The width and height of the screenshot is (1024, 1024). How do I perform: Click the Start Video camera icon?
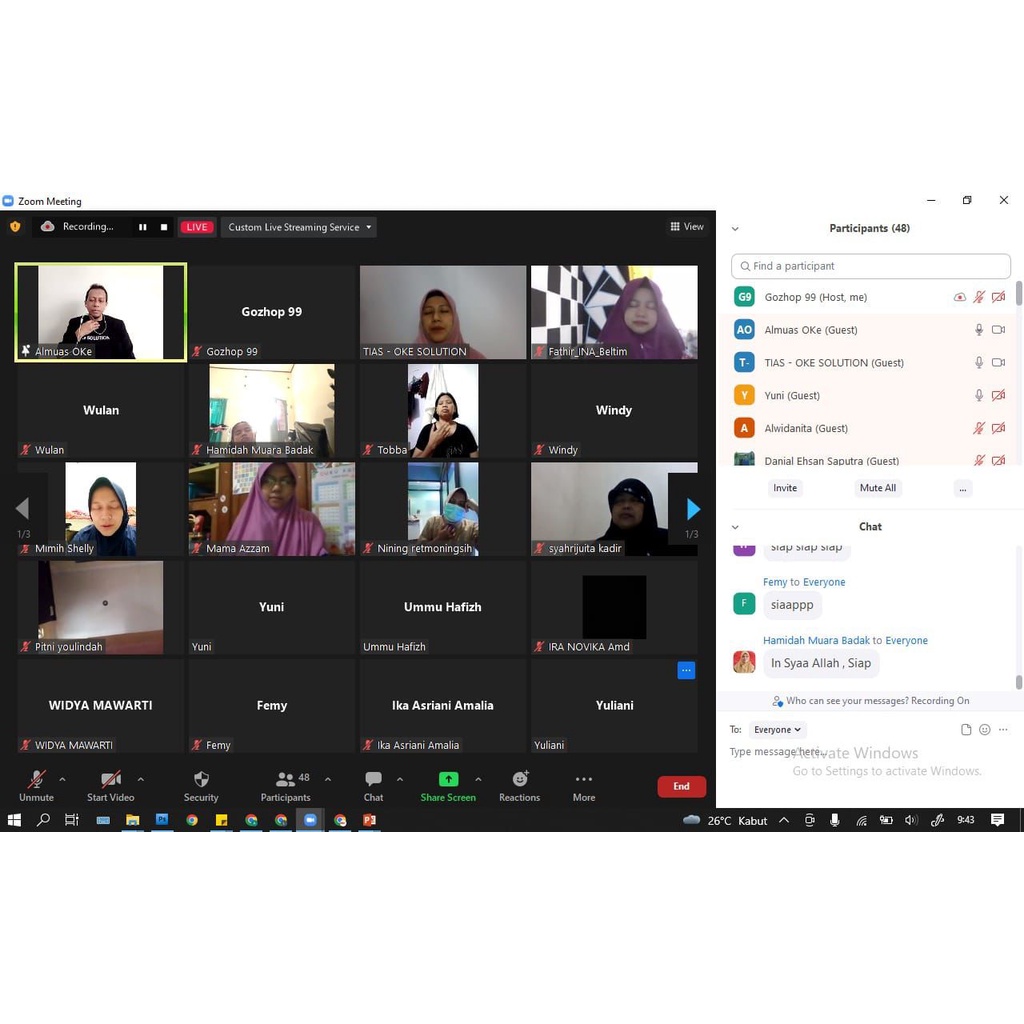(110, 779)
